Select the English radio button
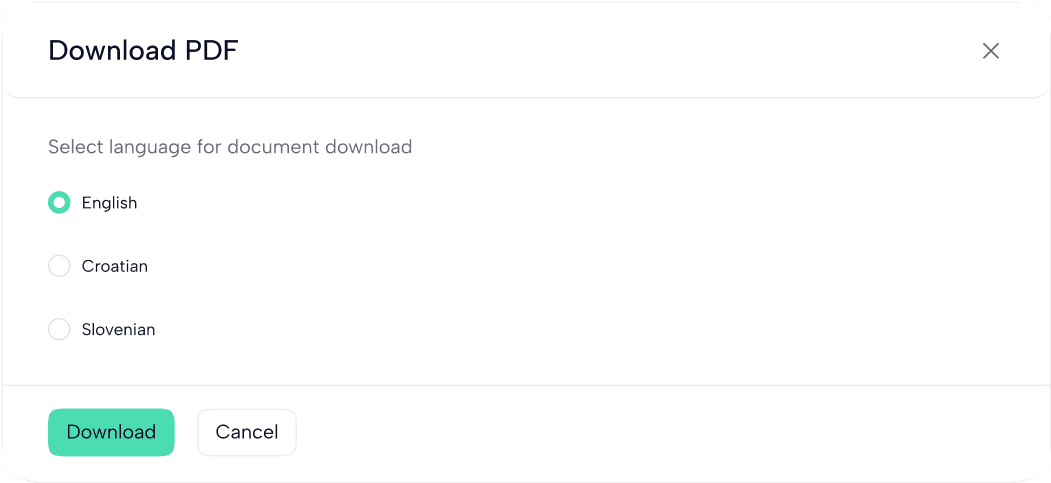 coord(59,203)
